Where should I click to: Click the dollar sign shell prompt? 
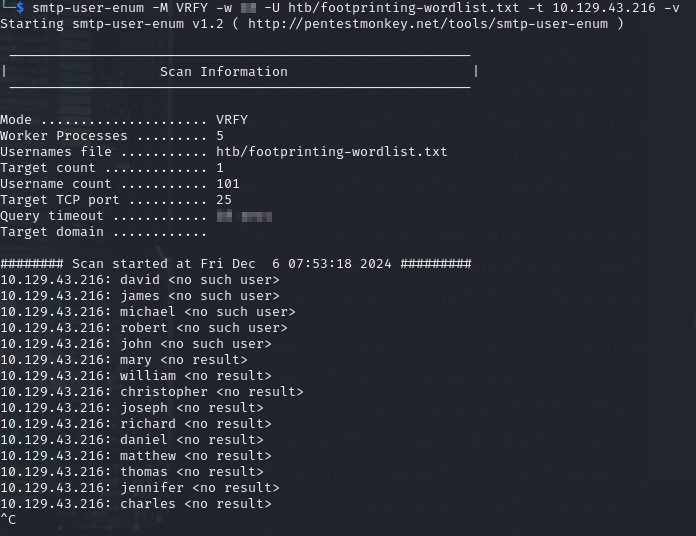coord(20,8)
